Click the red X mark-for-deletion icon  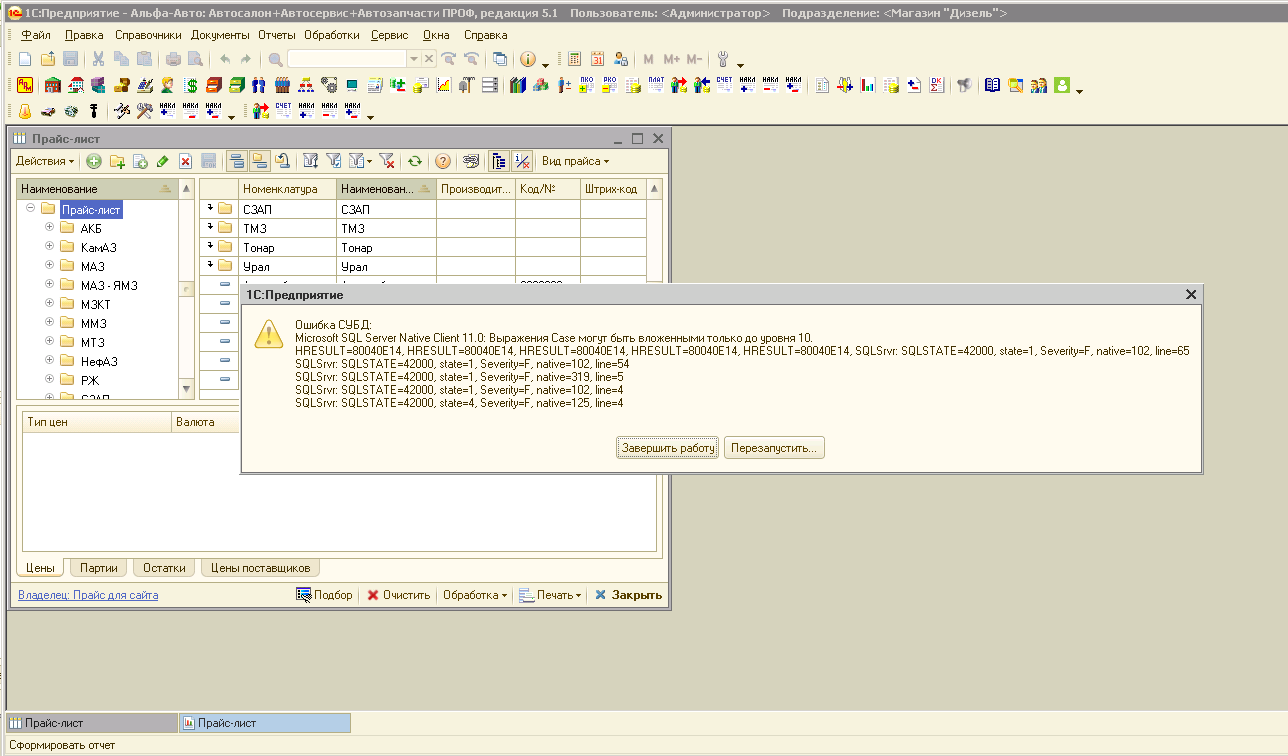185,161
